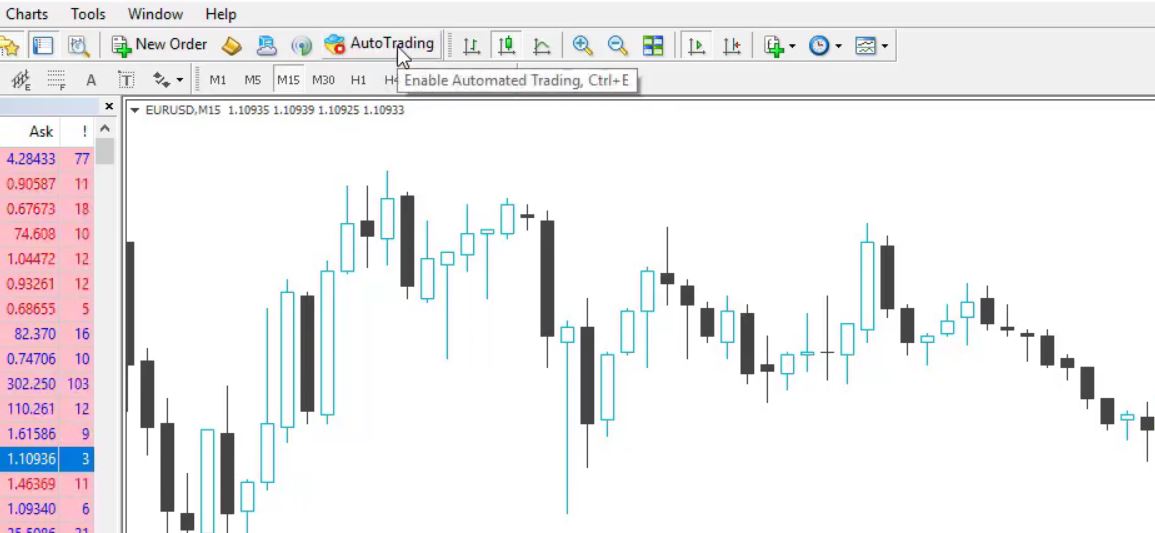Switch timeframe to M1
The image size is (1155, 533).
coord(217,80)
